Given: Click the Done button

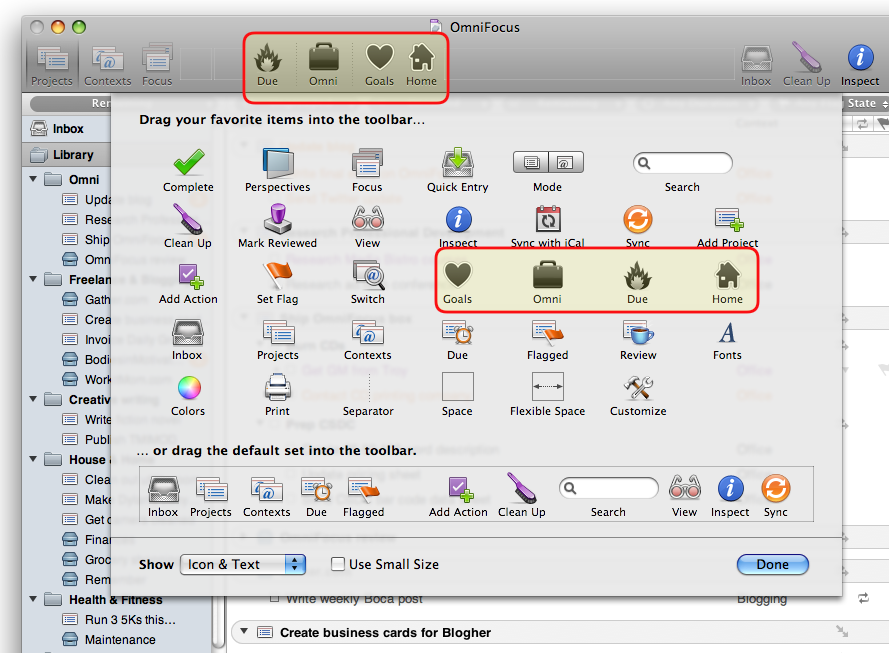Looking at the screenshot, I should click(x=772, y=565).
